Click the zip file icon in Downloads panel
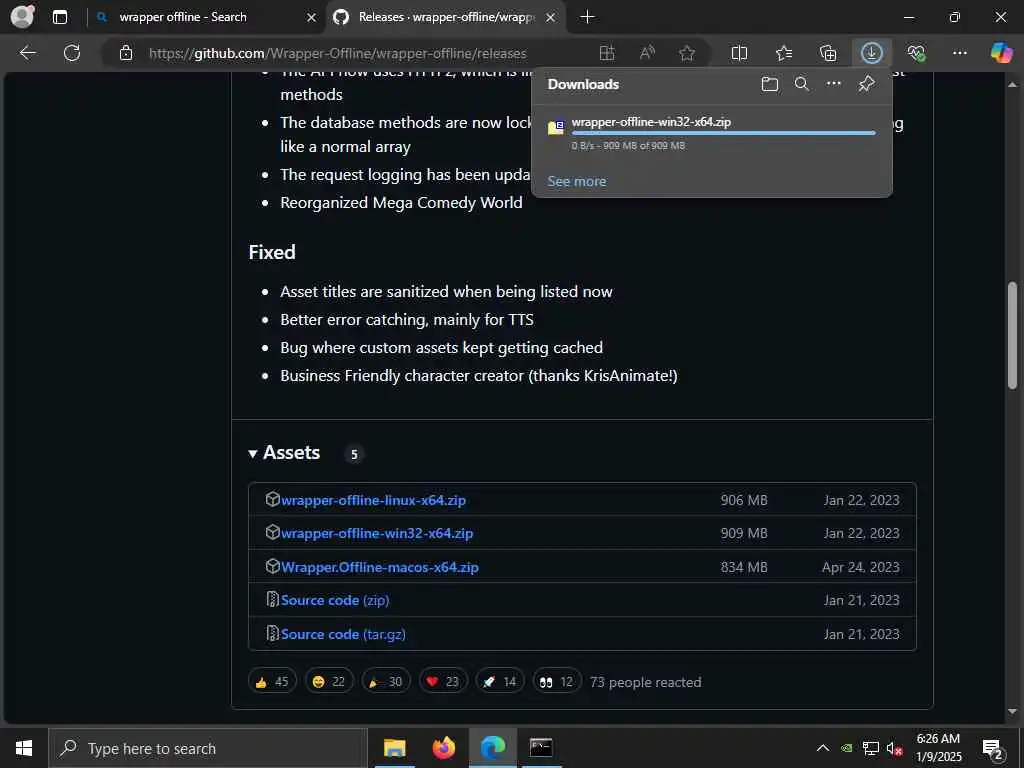This screenshot has height=768, width=1024. point(556,127)
